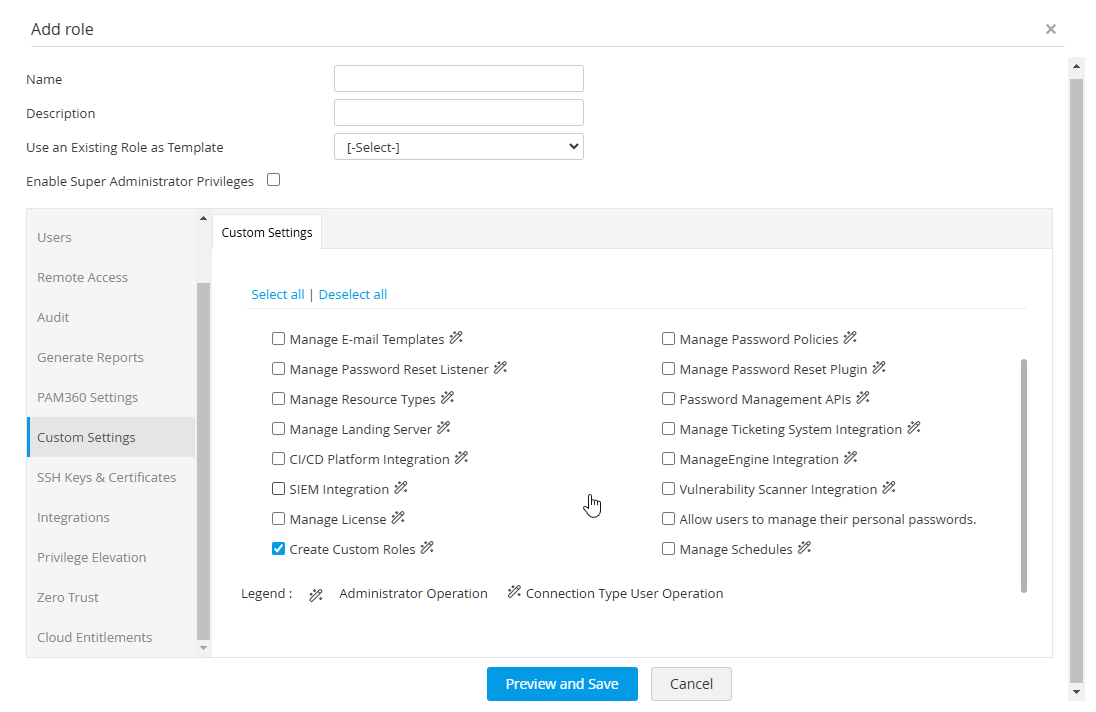Click the Deselect all link
The width and height of the screenshot is (1096, 712).
(353, 294)
